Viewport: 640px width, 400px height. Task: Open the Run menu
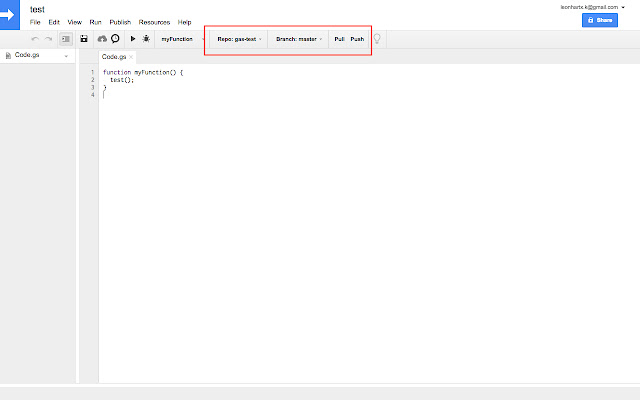coord(96,22)
